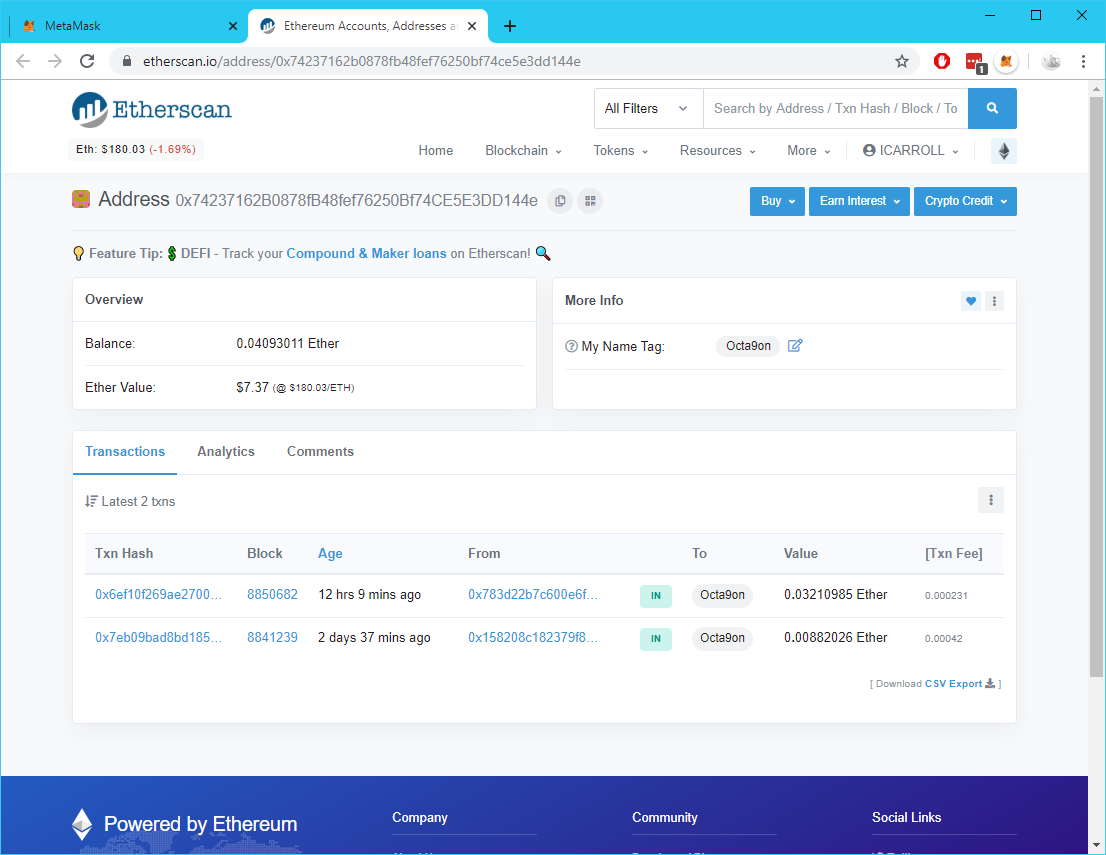Click the blue search magnifier button
Viewport: 1106px width, 855px height.
[x=992, y=109]
